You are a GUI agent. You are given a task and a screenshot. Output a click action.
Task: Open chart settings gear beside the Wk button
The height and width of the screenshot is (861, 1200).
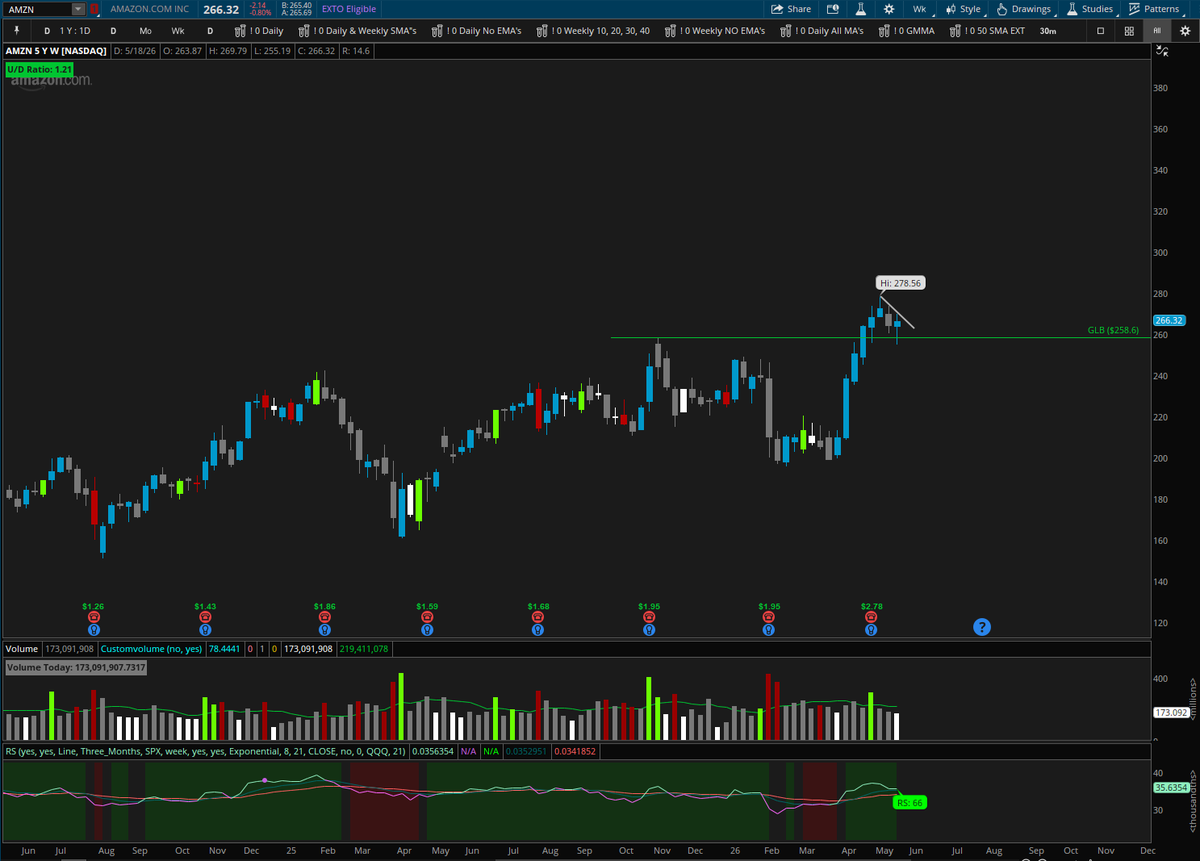pos(889,9)
